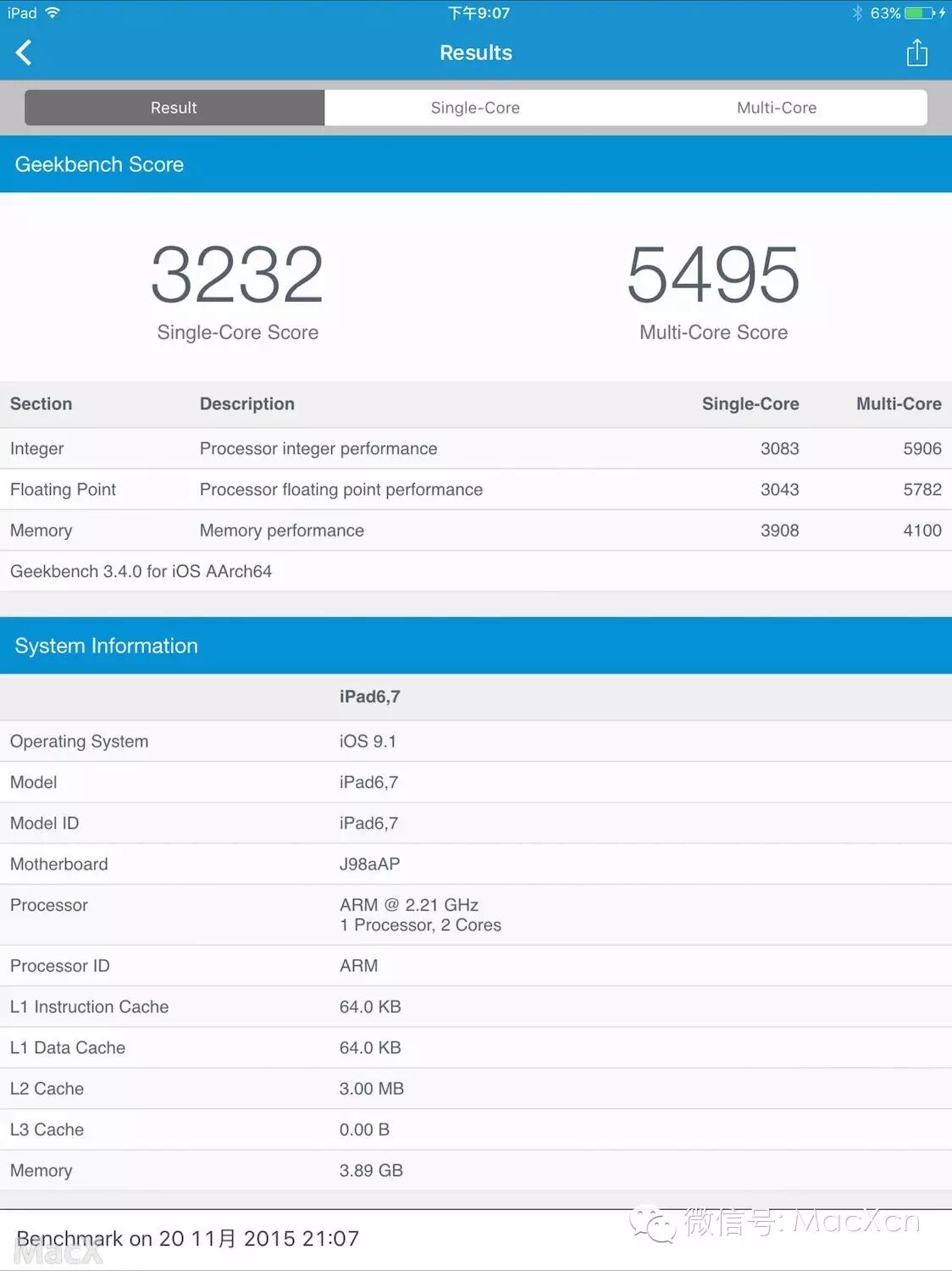This screenshot has height=1271, width=952.
Task: Tap the L2 Cache label
Action: [x=47, y=1089]
